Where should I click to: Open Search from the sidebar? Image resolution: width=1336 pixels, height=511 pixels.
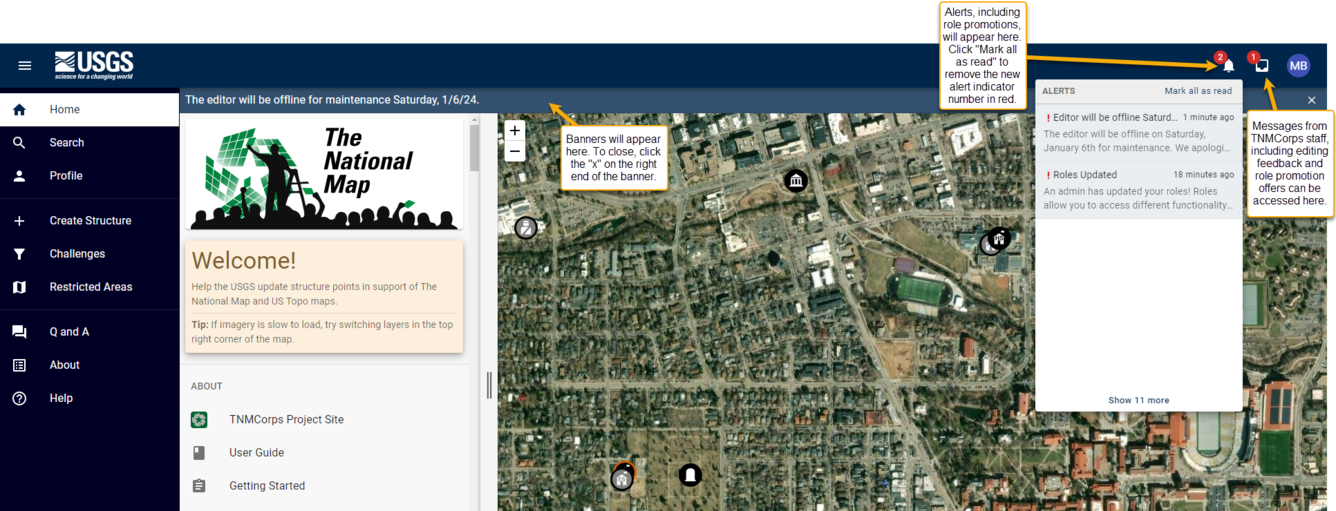pyautogui.click(x=89, y=143)
